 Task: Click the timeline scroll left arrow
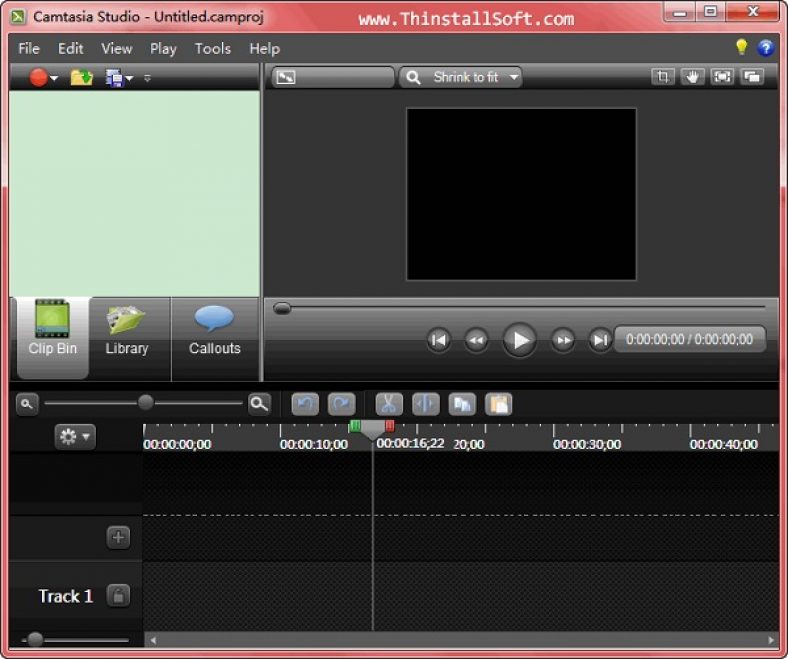point(153,640)
